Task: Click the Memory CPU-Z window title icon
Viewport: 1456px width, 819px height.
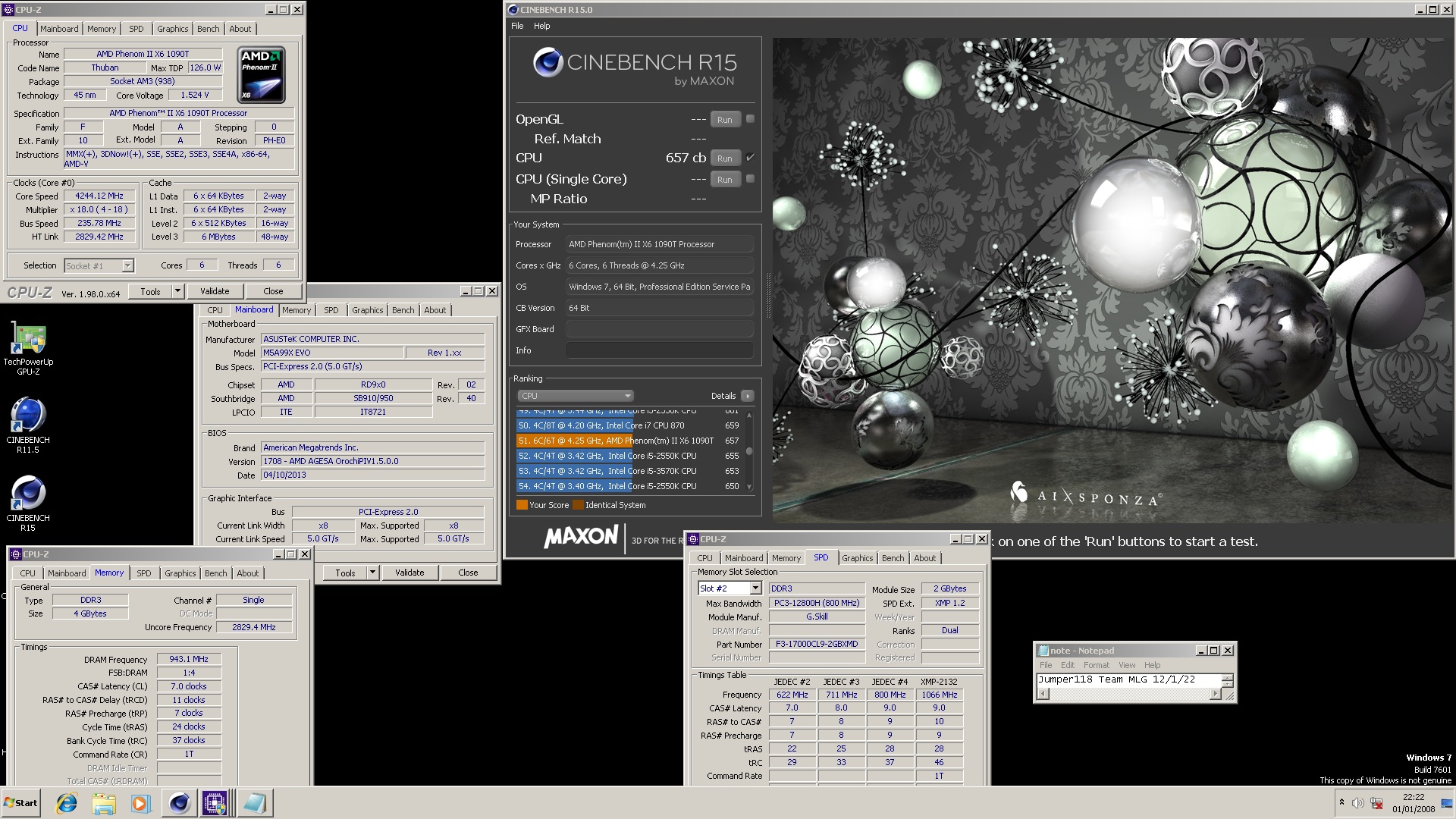Action: (16, 554)
